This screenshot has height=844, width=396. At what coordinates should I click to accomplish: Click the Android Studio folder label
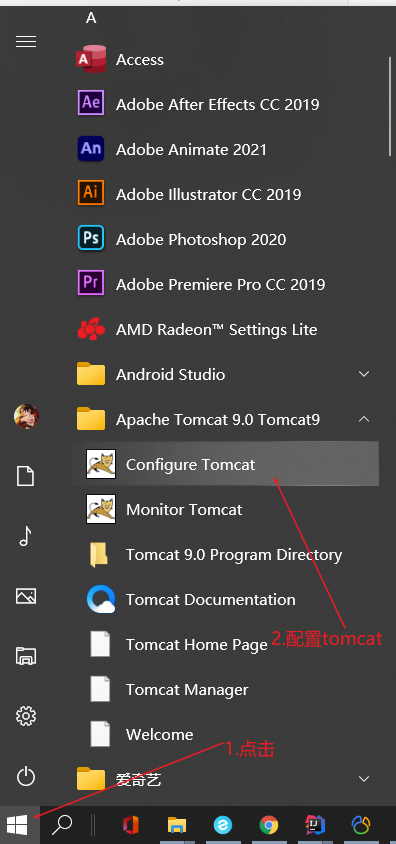tap(170, 374)
